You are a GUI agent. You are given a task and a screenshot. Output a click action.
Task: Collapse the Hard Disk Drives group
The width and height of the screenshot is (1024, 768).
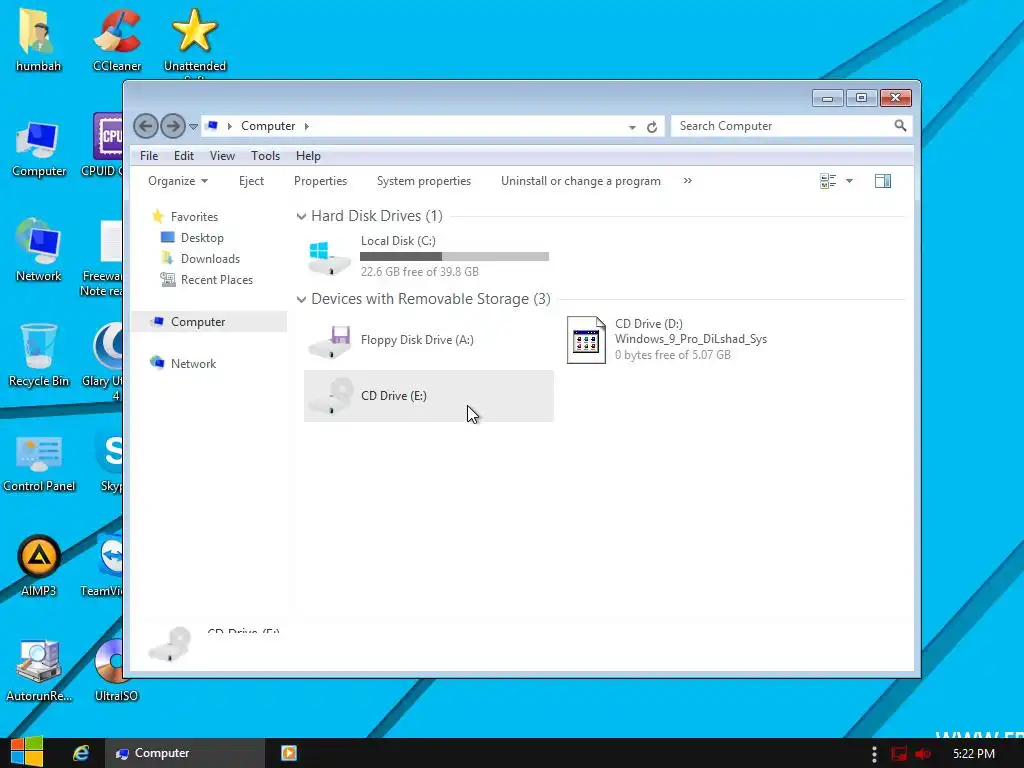(x=301, y=216)
